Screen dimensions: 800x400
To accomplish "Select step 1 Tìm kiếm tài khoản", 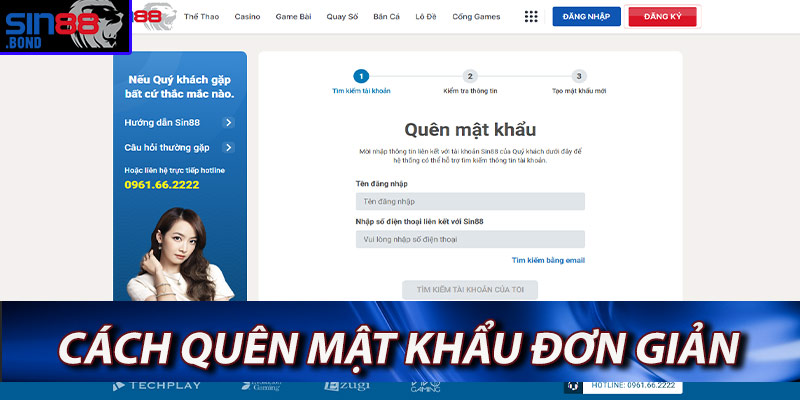I will 361,82.
